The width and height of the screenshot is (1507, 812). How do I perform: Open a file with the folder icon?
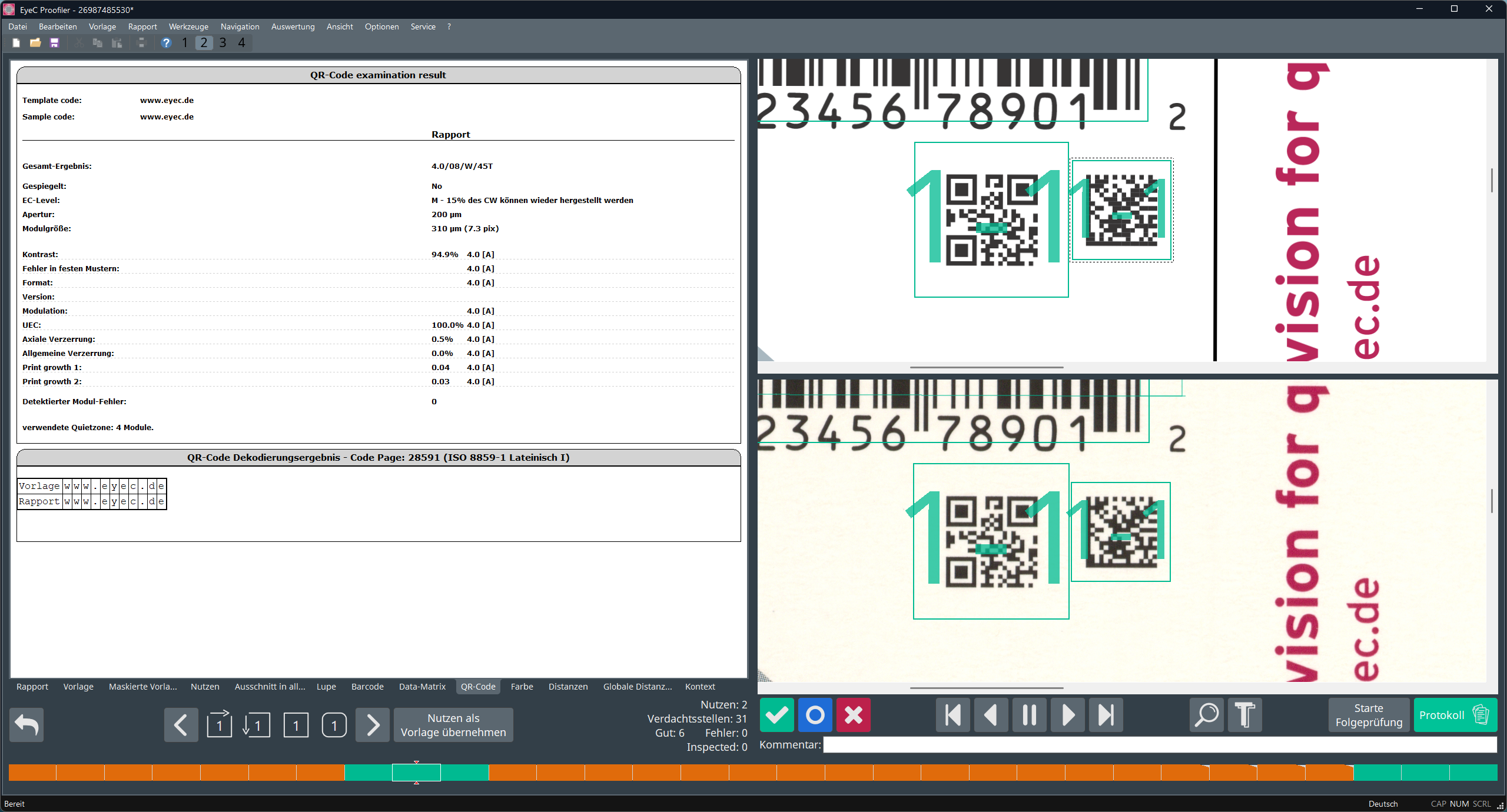coord(35,43)
